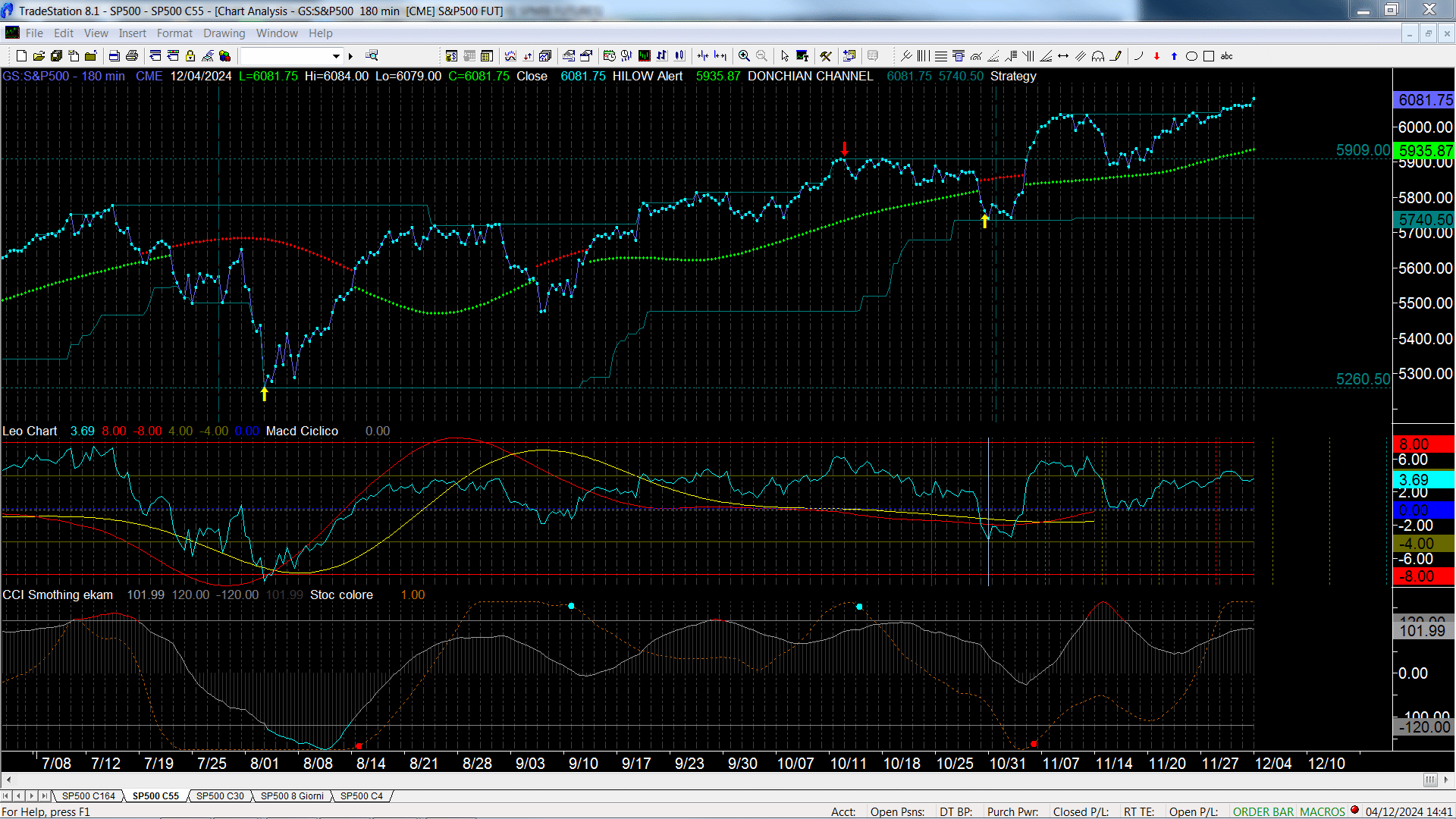
Task: Click the cyan 3.69 indicator value label
Action: pyautogui.click(x=1424, y=480)
